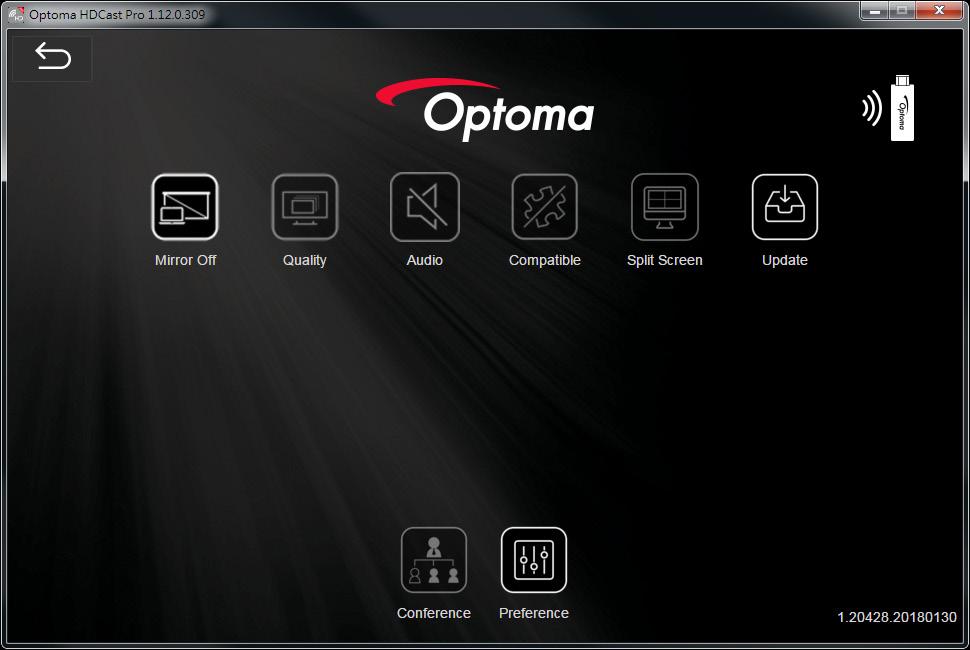
Task: Click the Update label text
Action: point(784,260)
